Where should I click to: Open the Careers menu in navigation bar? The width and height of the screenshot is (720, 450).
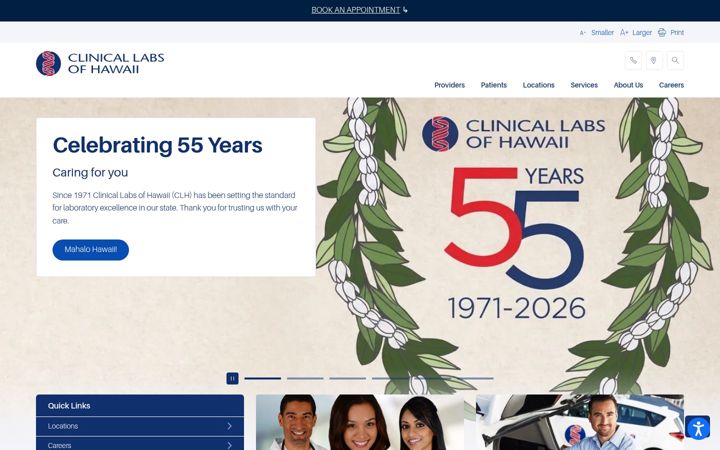click(671, 85)
